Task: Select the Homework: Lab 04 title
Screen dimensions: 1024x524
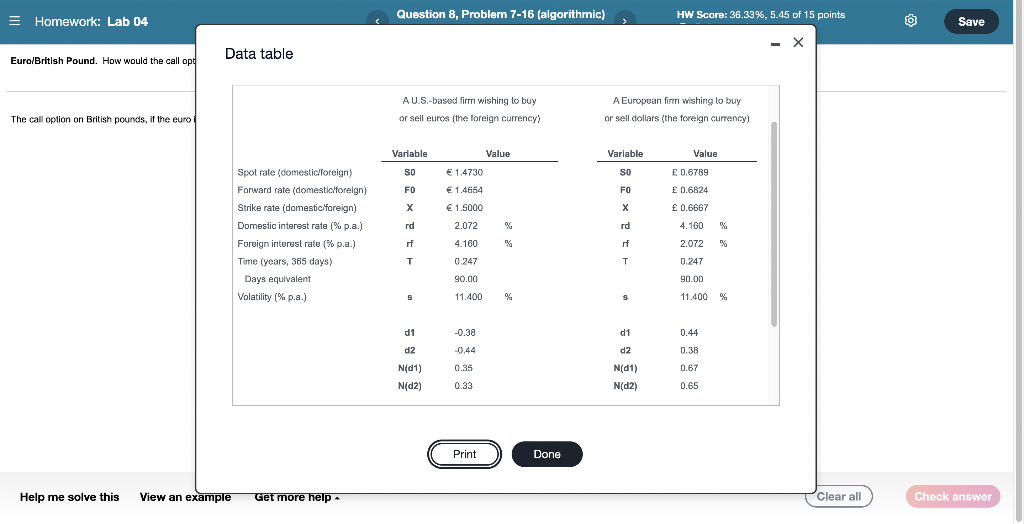Action: pyautogui.click(x=91, y=22)
